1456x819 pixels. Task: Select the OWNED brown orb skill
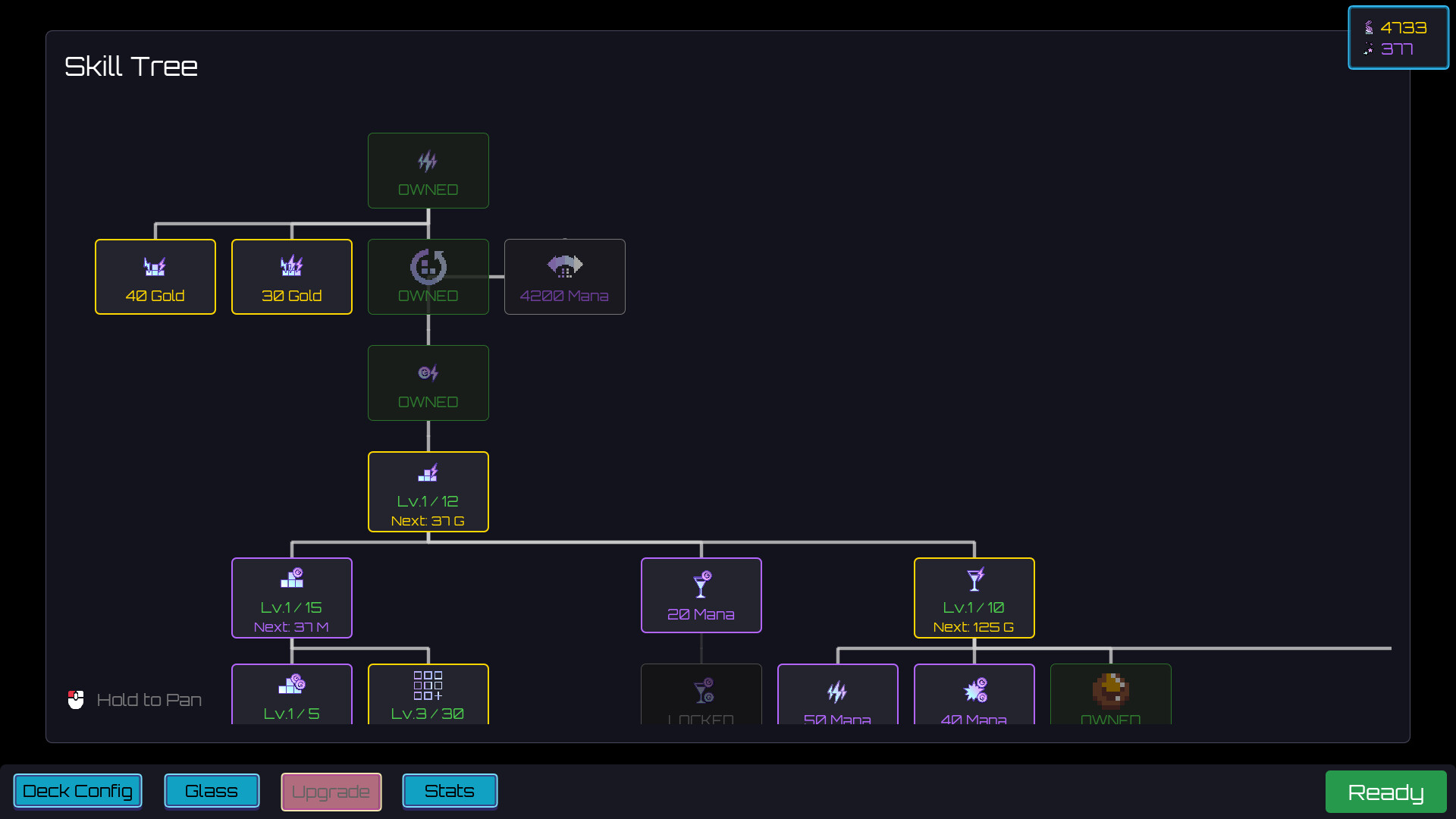[1110, 695]
